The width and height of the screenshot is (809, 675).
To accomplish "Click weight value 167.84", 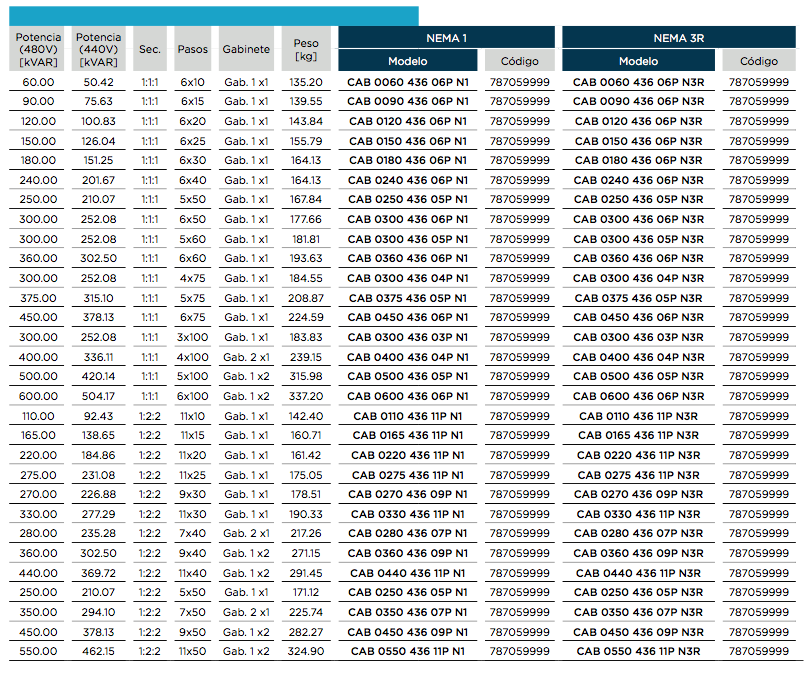I will click(306, 199).
